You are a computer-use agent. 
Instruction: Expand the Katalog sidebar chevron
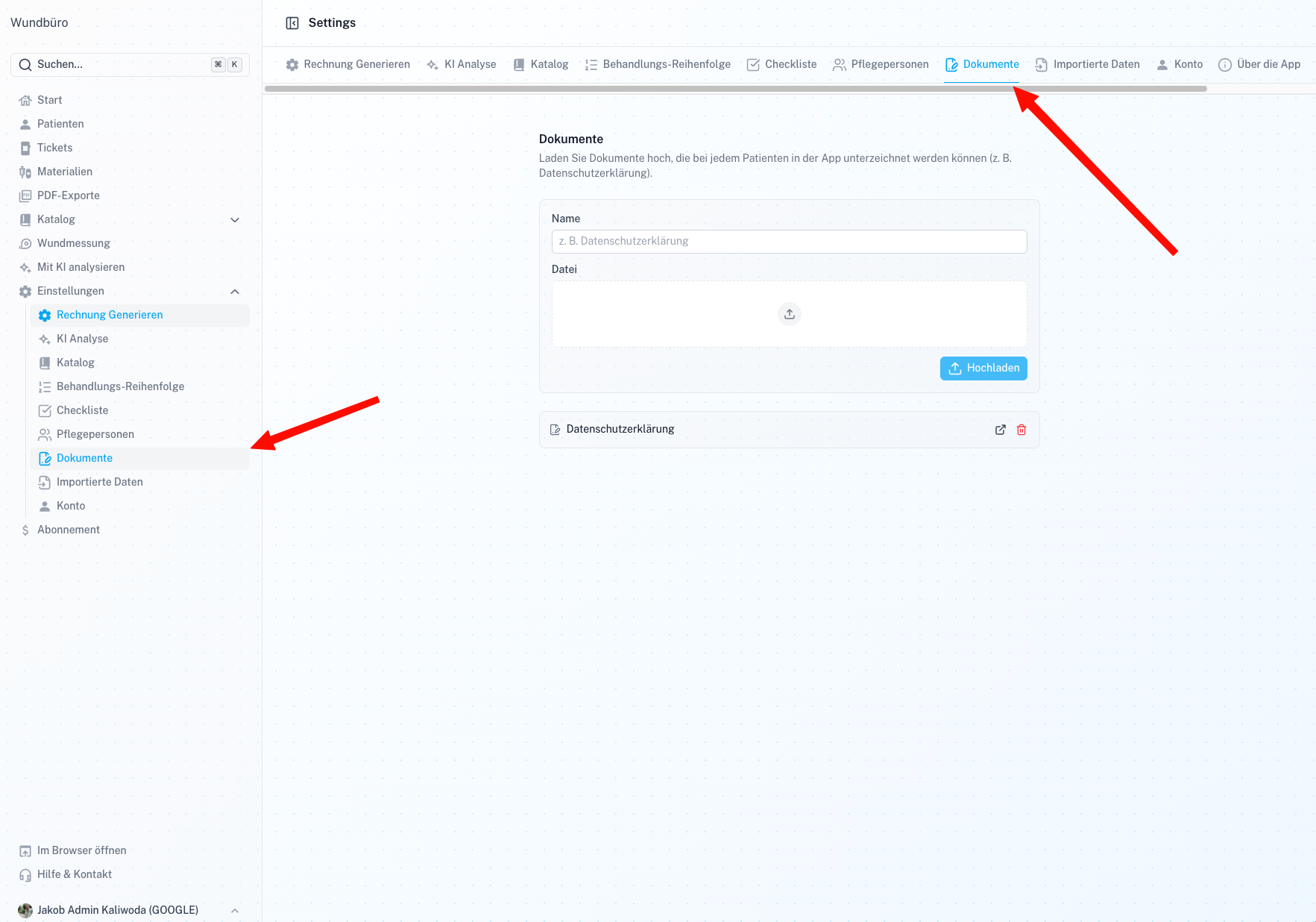(x=235, y=220)
